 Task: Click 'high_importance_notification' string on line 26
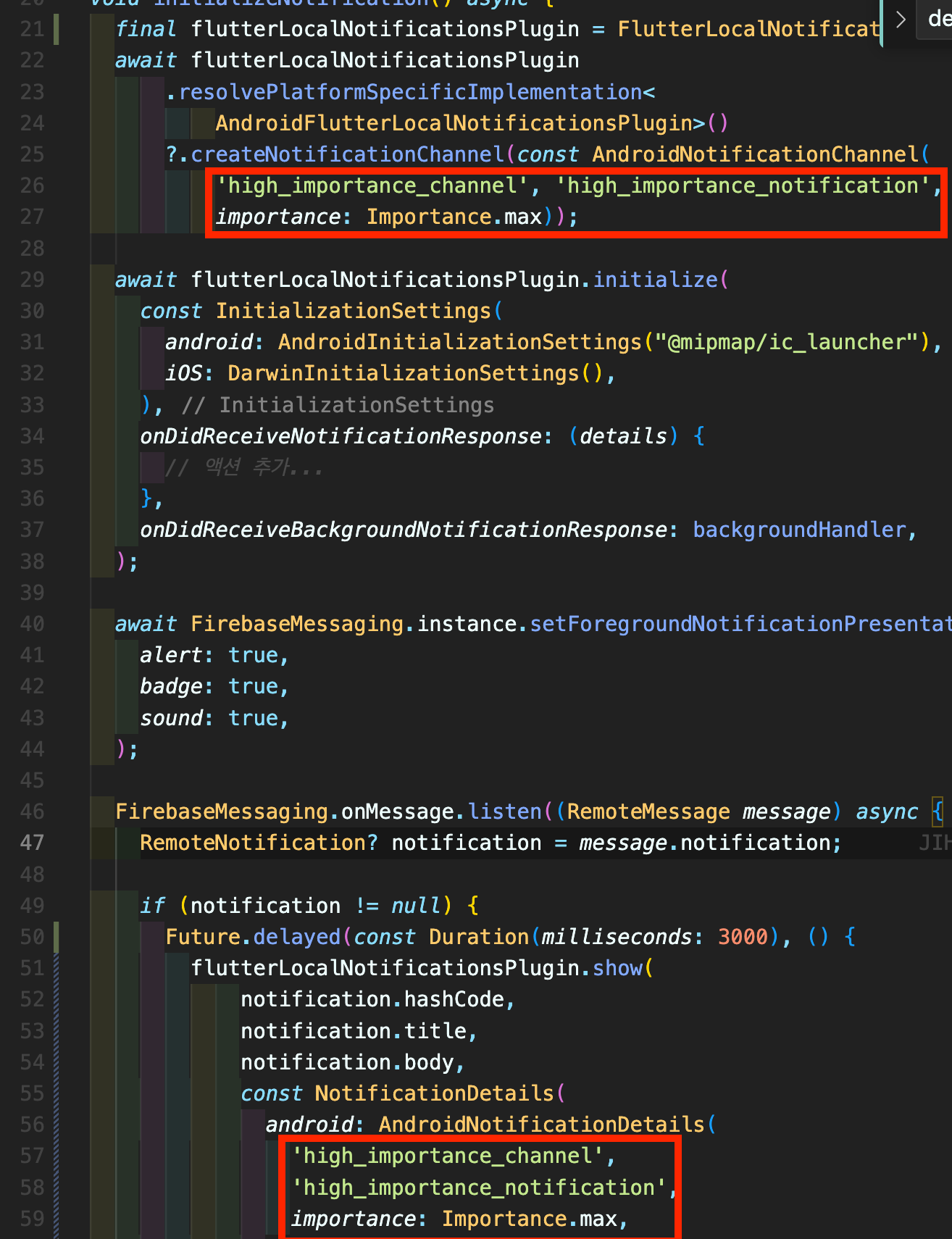tap(743, 186)
